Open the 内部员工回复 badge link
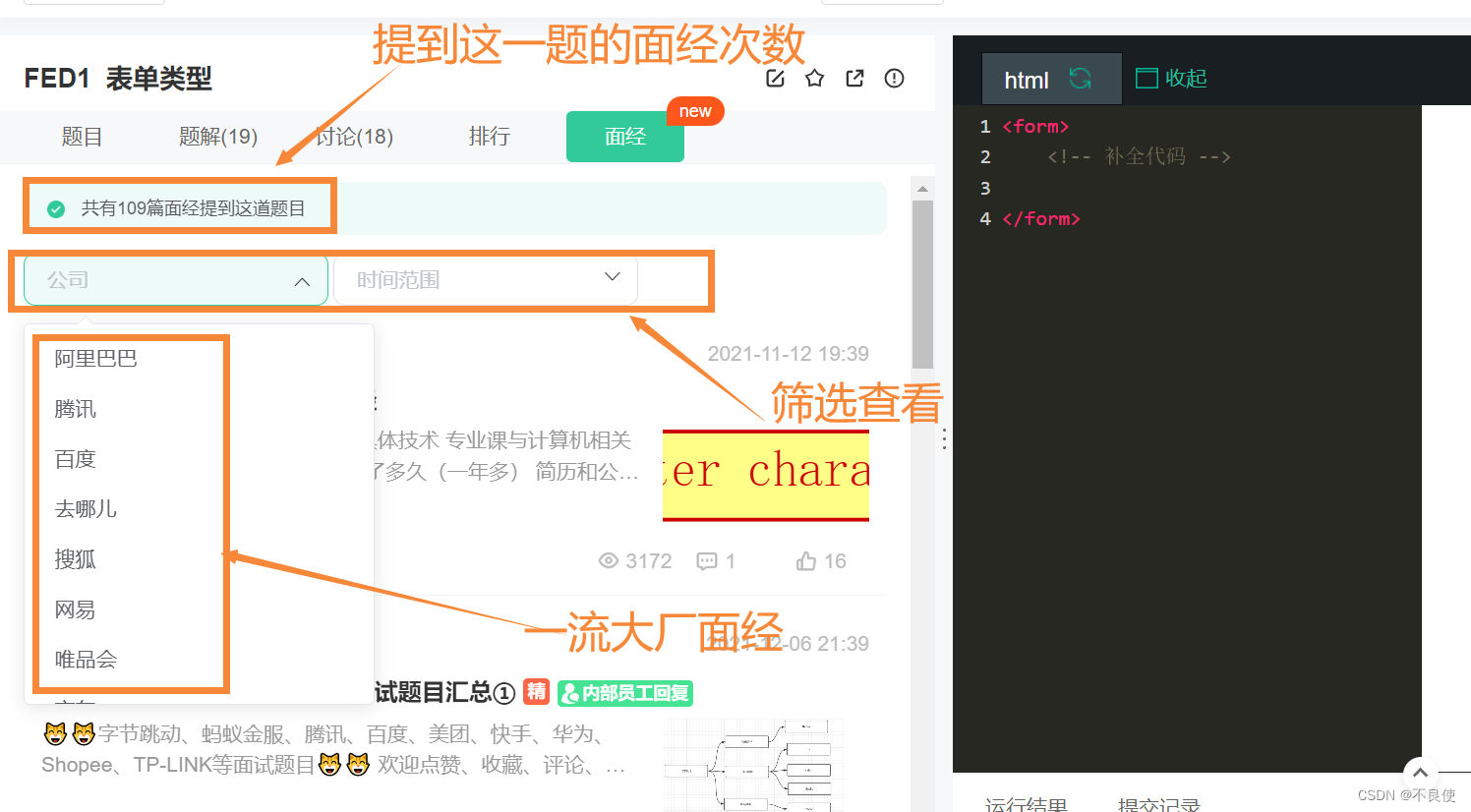1471x812 pixels. (x=625, y=693)
